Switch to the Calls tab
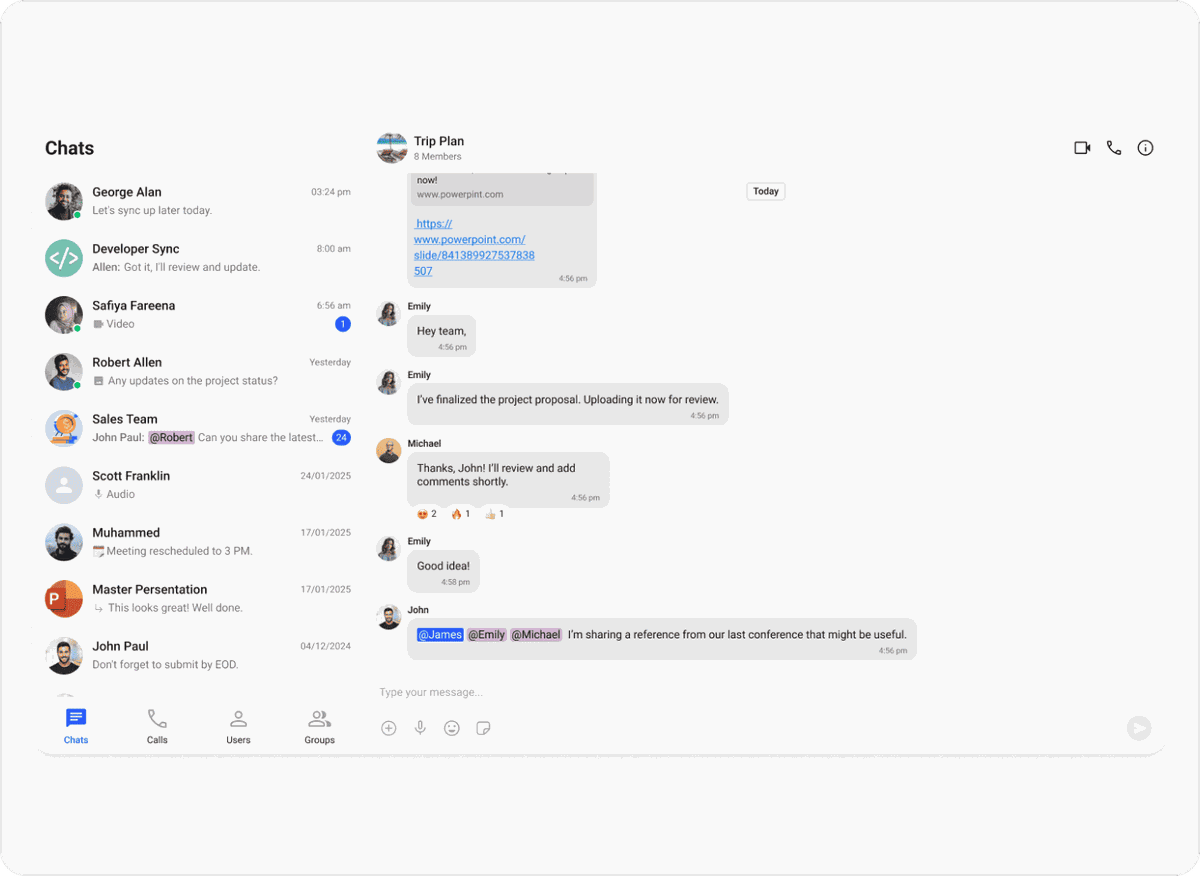The width and height of the screenshot is (1200, 876). click(x=157, y=727)
